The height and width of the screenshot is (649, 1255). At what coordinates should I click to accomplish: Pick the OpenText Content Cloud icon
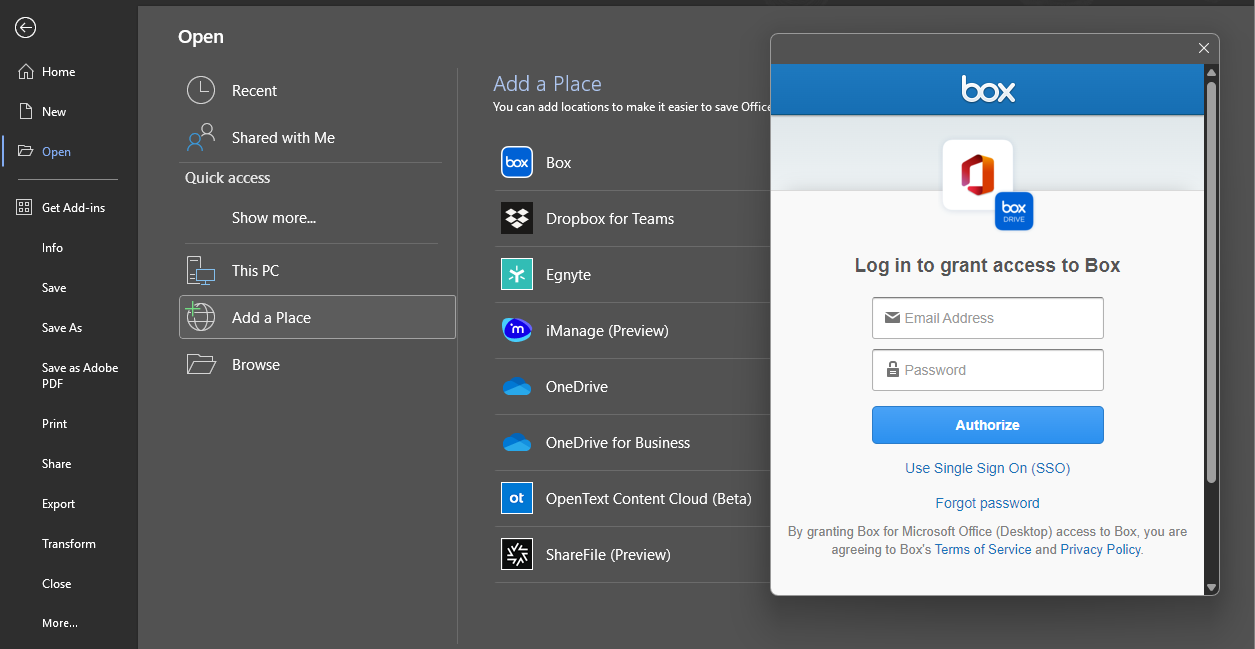pyautogui.click(x=517, y=498)
